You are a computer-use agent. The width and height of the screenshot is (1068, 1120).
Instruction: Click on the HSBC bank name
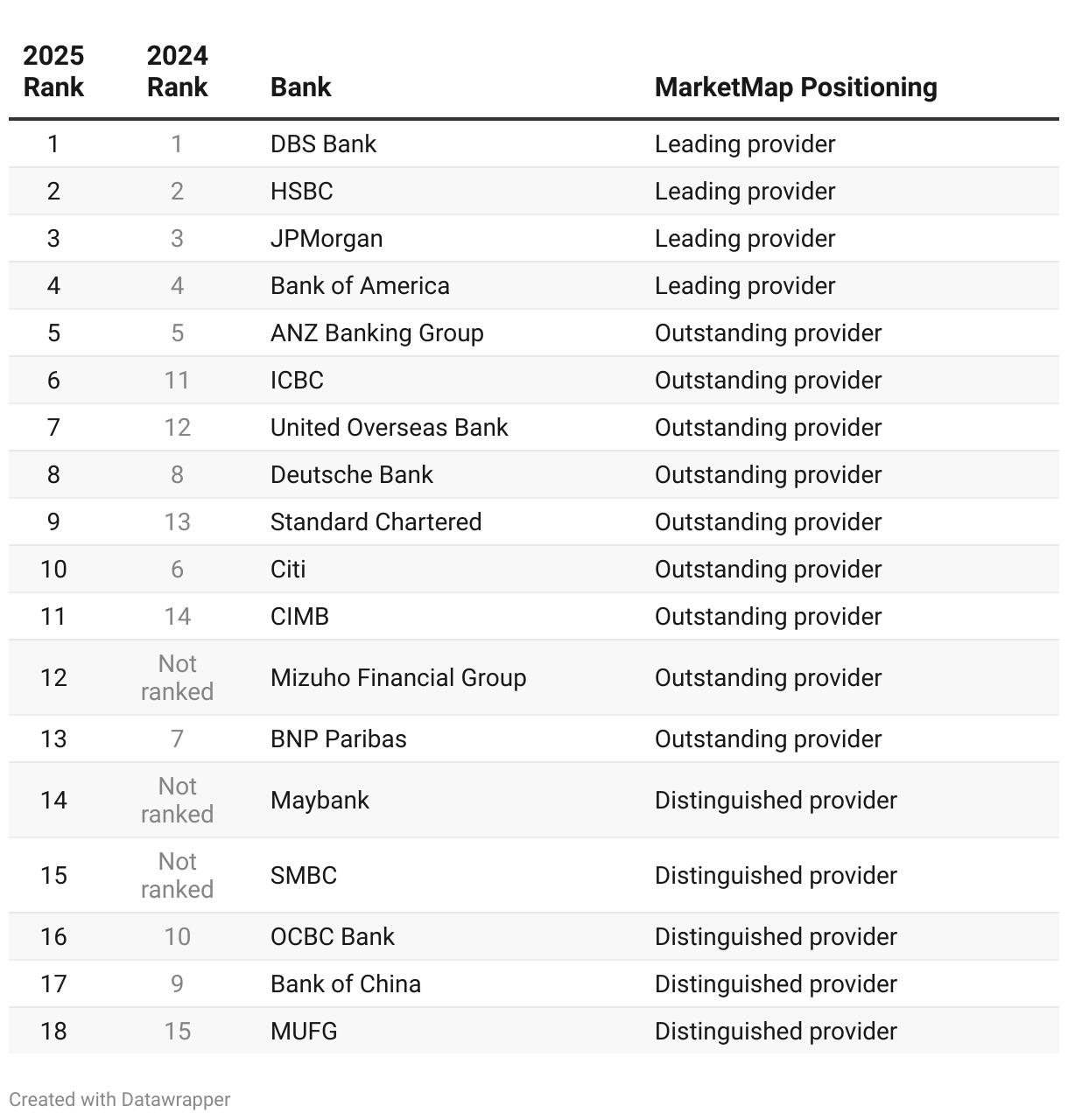pyautogui.click(x=301, y=192)
